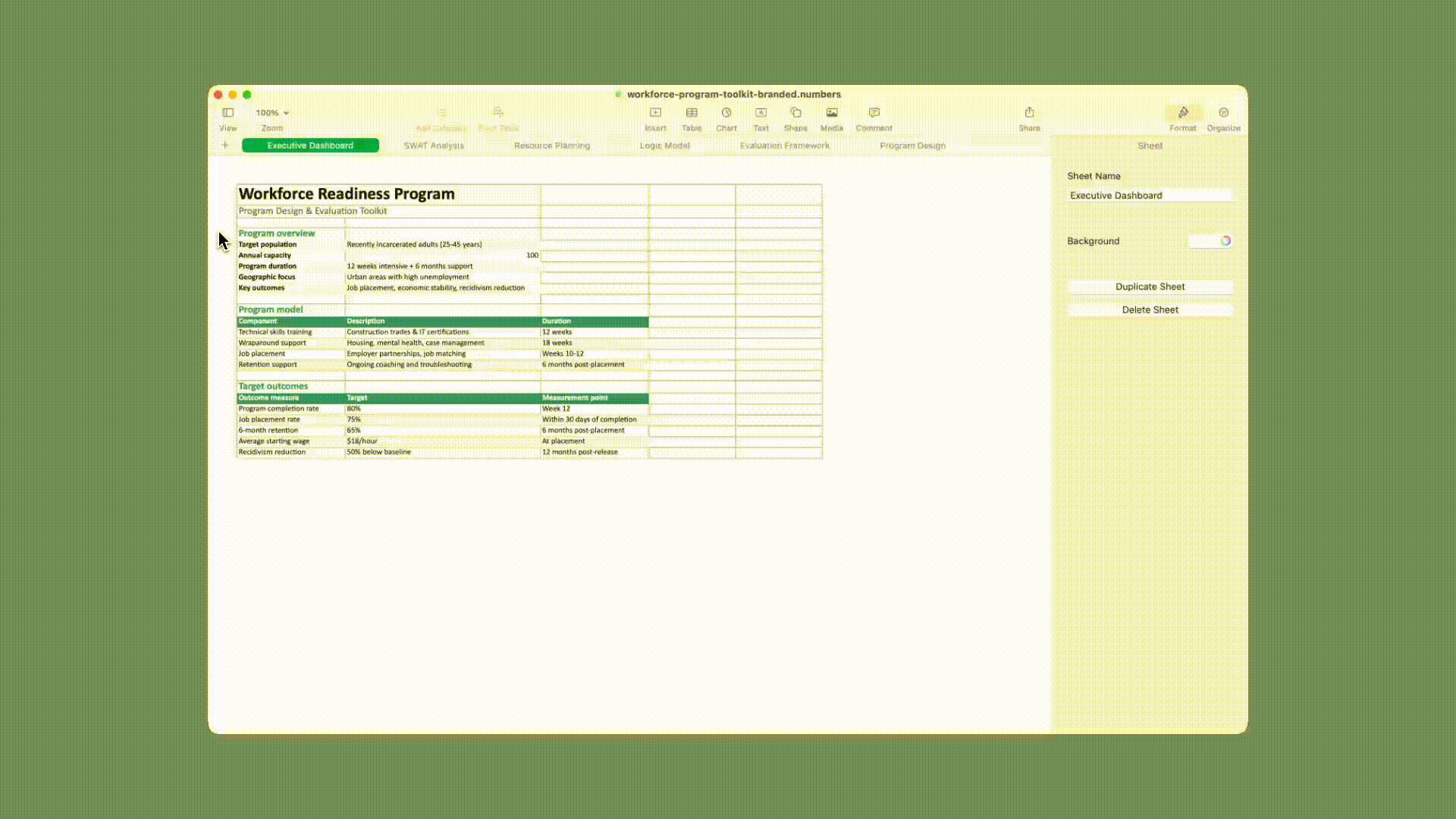The image size is (1456, 819).
Task: Open the Media menu icon
Action: (x=832, y=112)
